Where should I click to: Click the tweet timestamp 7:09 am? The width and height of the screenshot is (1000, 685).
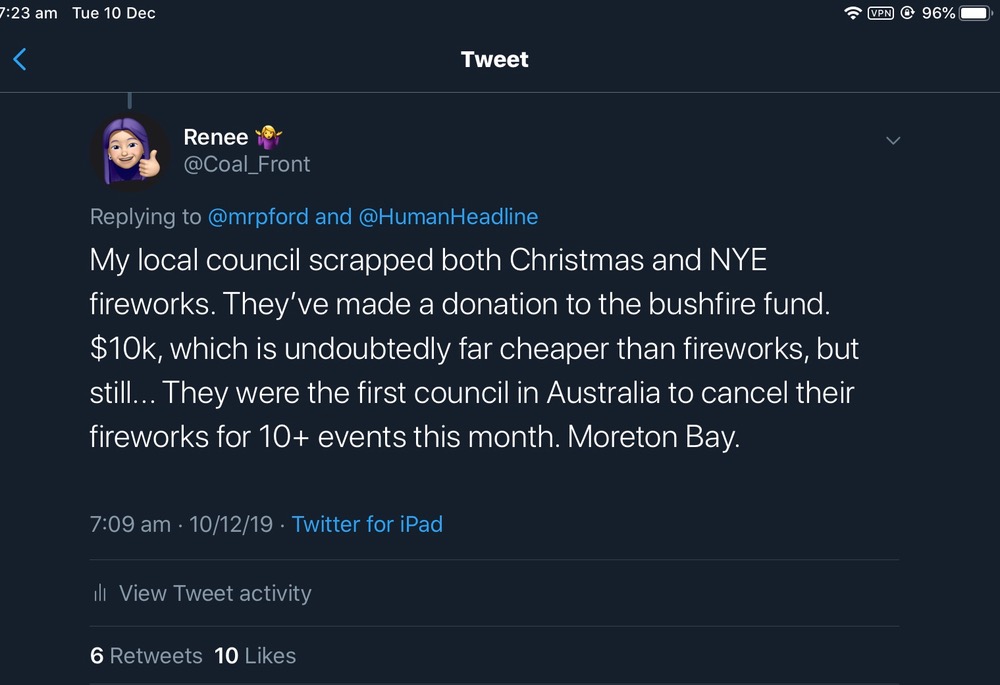tap(130, 524)
